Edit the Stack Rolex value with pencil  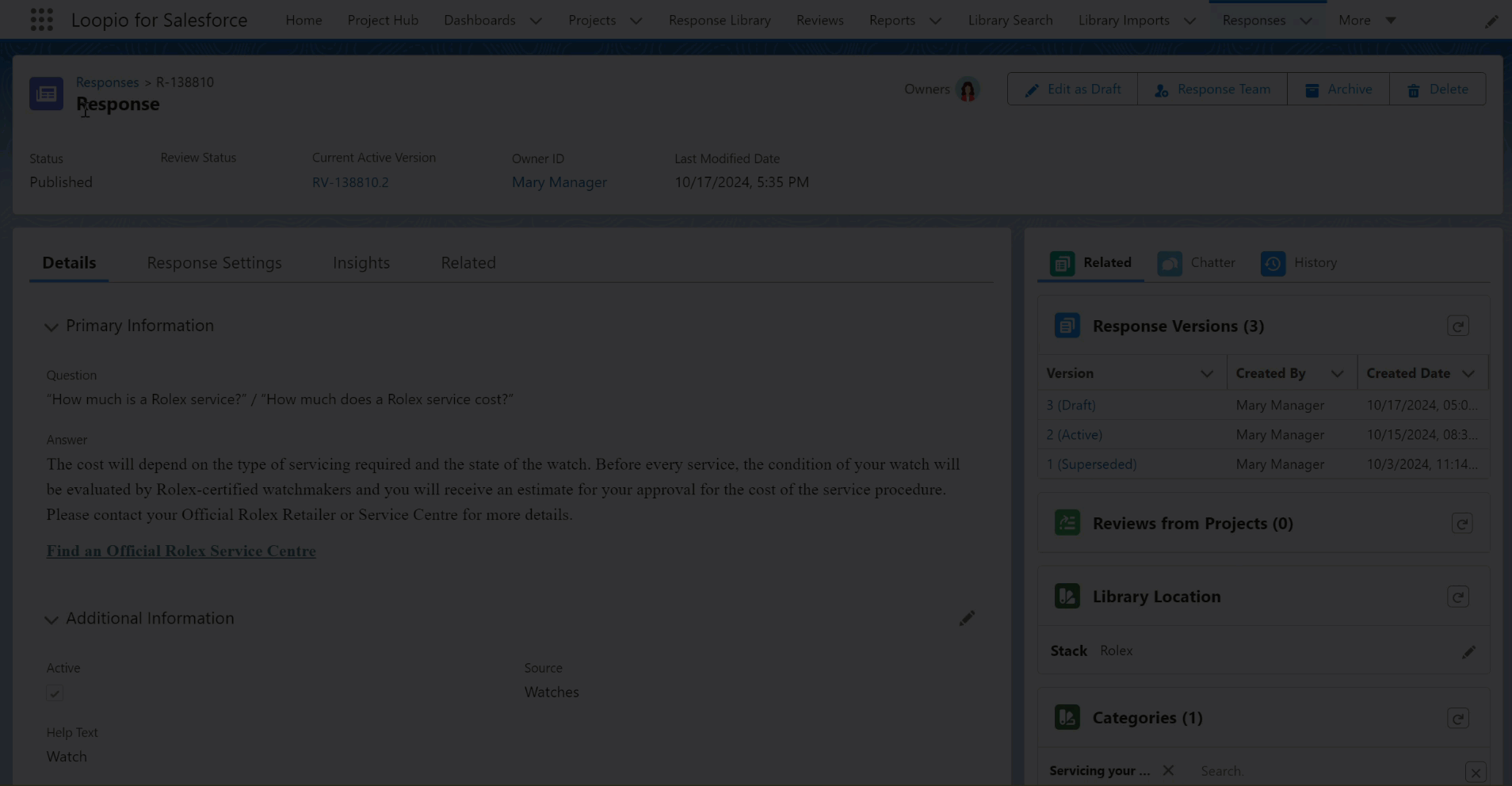1468,652
